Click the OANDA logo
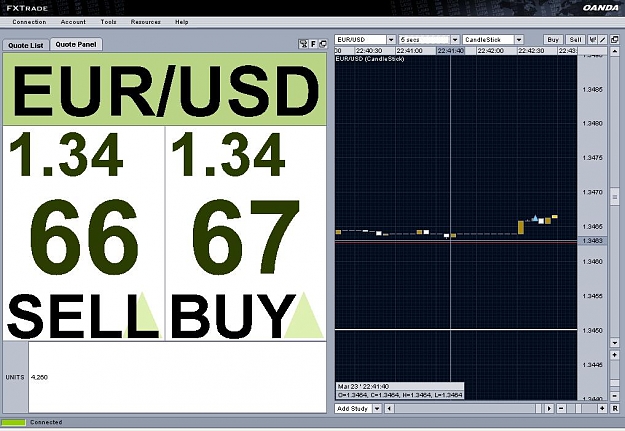The width and height of the screenshot is (625, 431). point(600,8)
